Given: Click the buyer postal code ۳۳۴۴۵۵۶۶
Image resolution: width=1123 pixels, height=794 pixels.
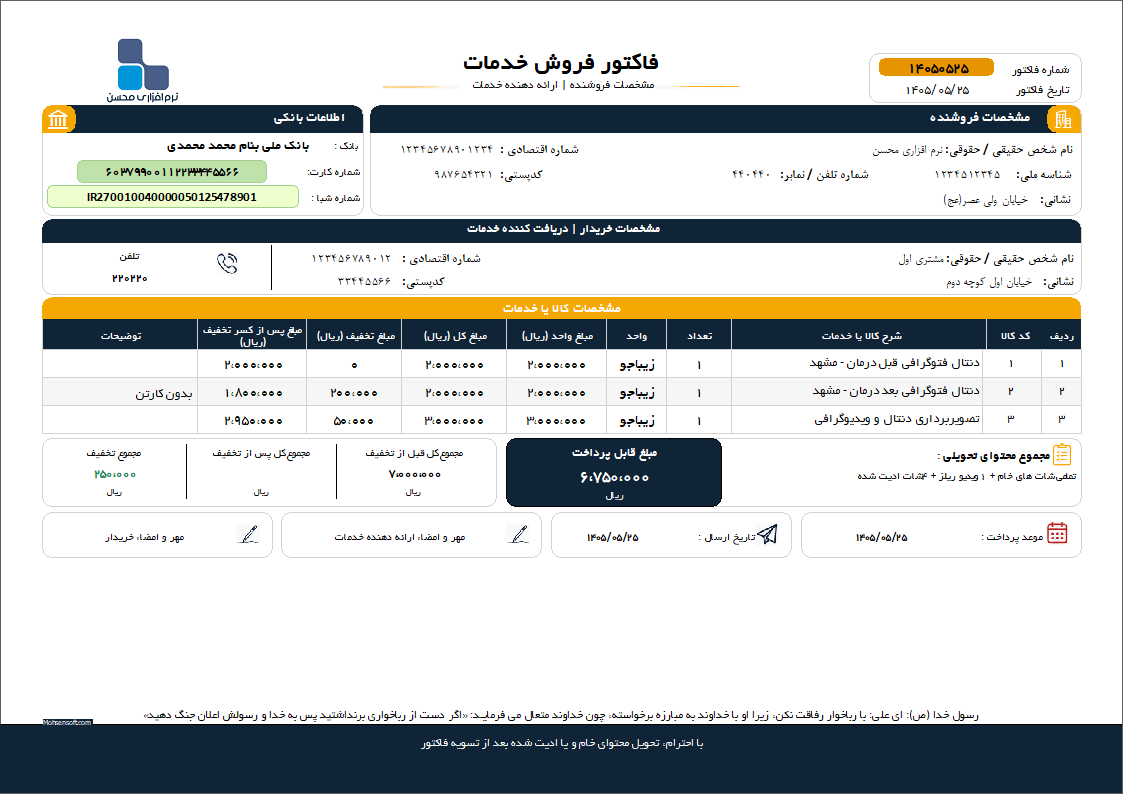Looking at the screenshot, I should tap(365, 281).
